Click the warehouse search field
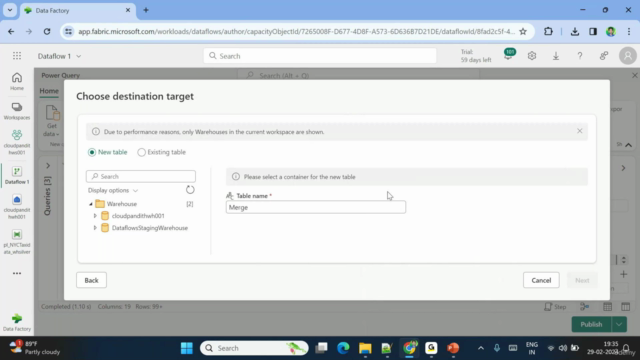Viewport: 640px width, 360px height. [141, 176]
